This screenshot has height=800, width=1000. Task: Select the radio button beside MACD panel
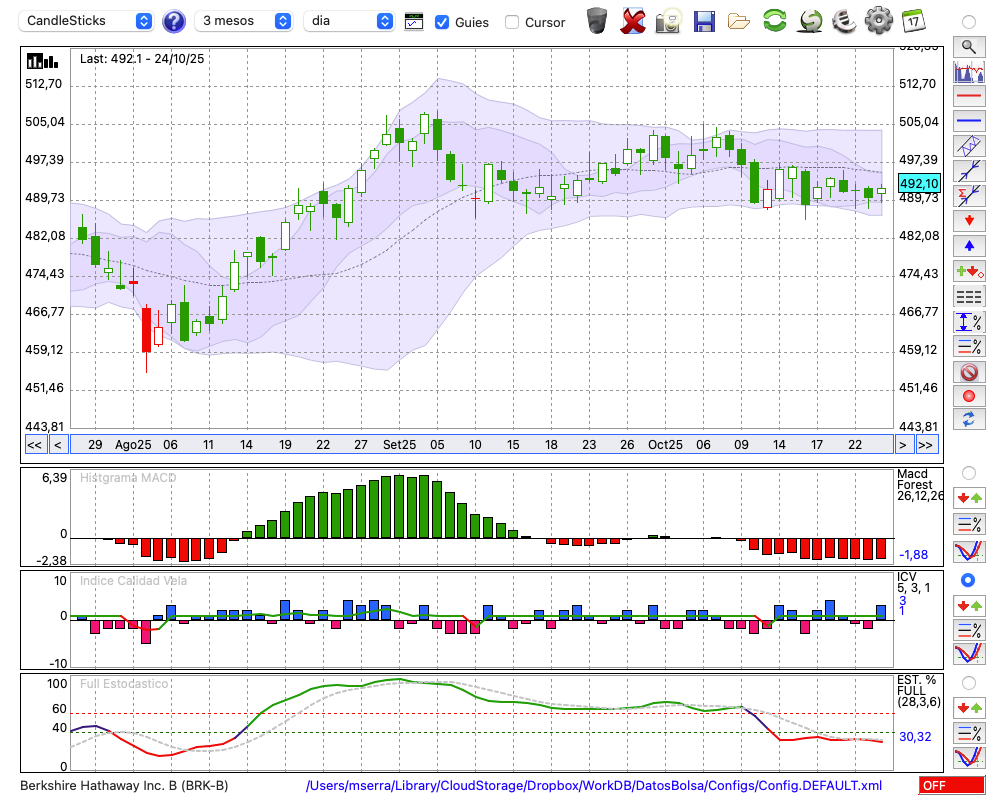pyautogui.click(x=968, y=472)
